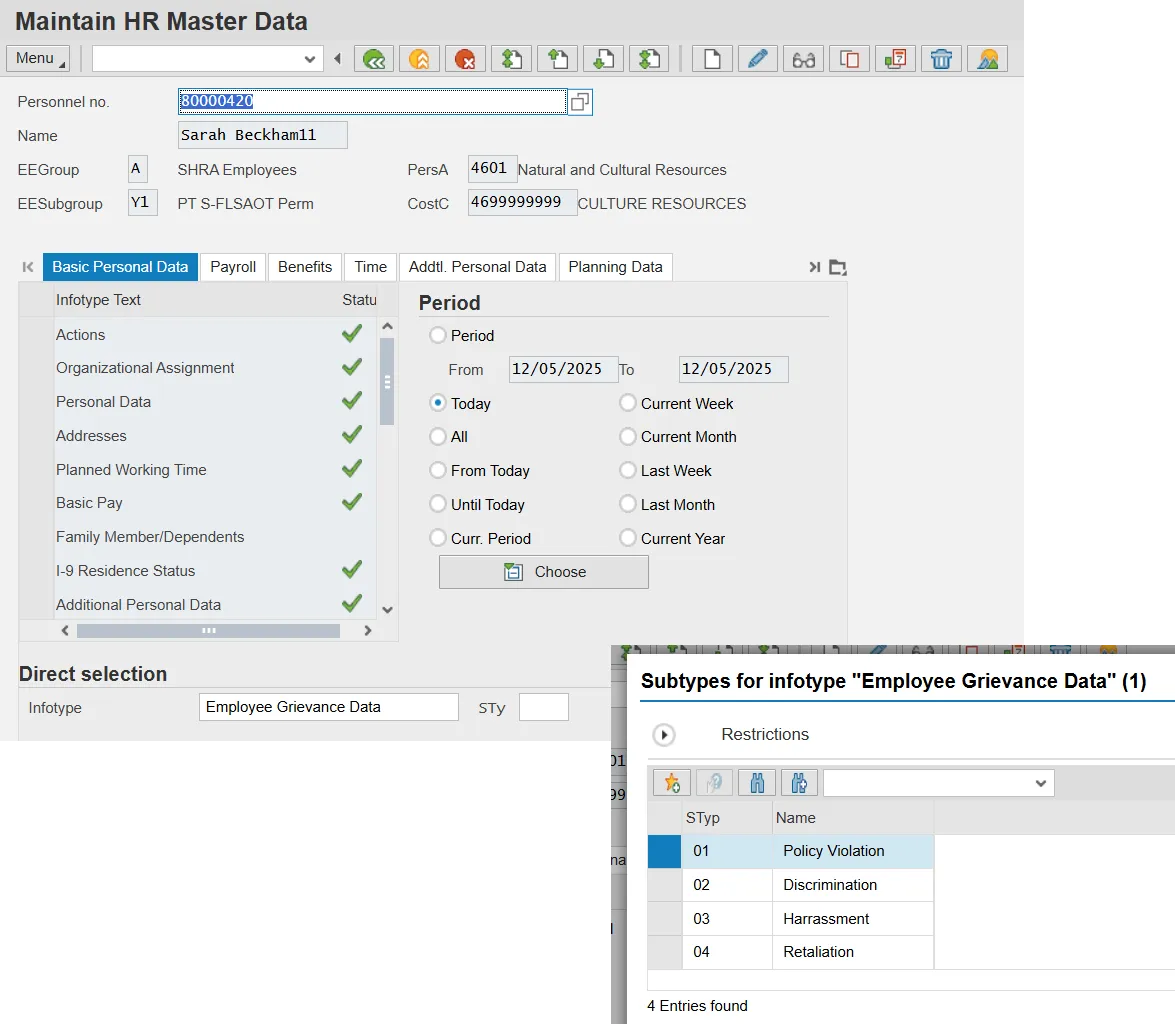Open the dropdown in the subtypes popup toolbar
This screenshot has height=1024, width=1175.
1040,783
